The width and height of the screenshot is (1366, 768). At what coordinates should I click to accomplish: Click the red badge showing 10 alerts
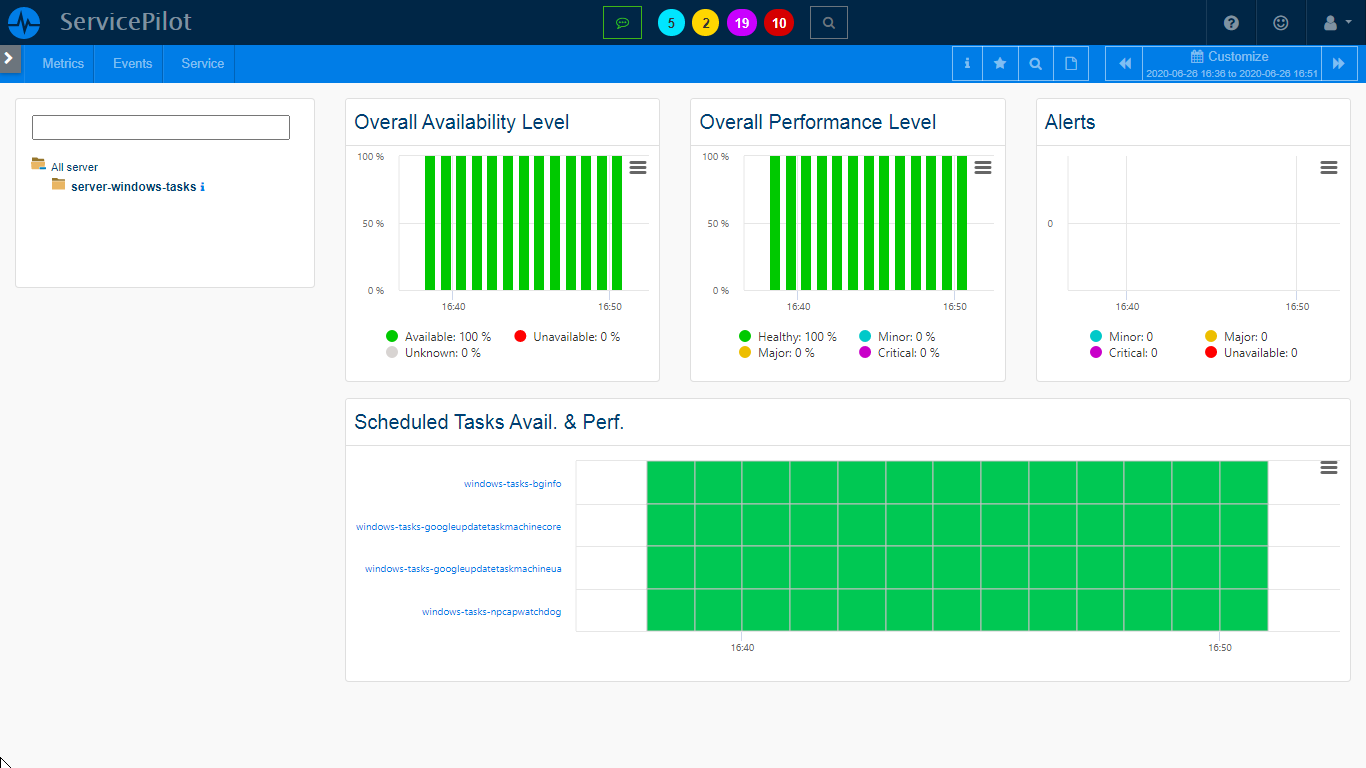[x=779, y=23]
